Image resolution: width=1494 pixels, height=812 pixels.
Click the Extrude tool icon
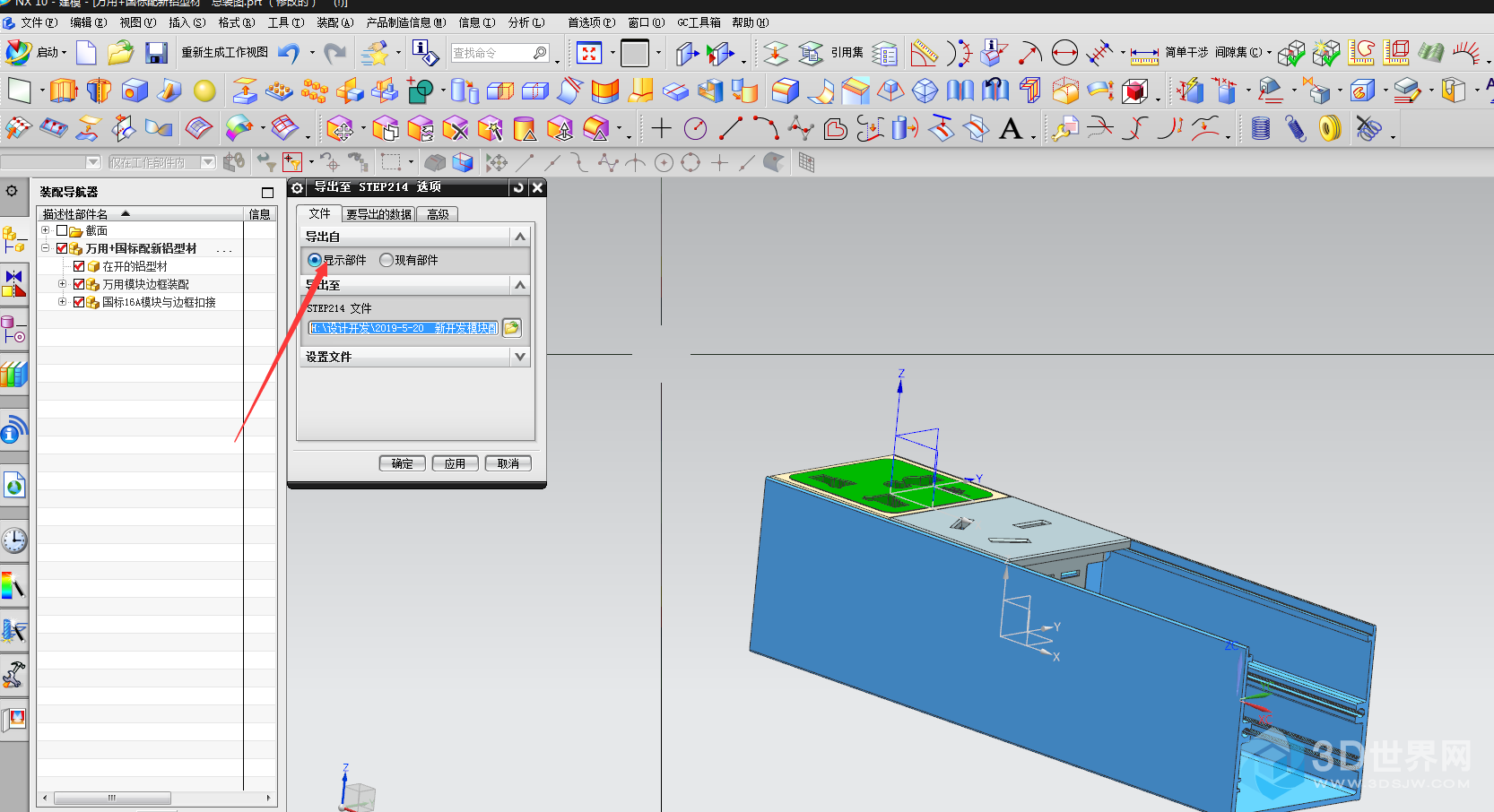63,91
